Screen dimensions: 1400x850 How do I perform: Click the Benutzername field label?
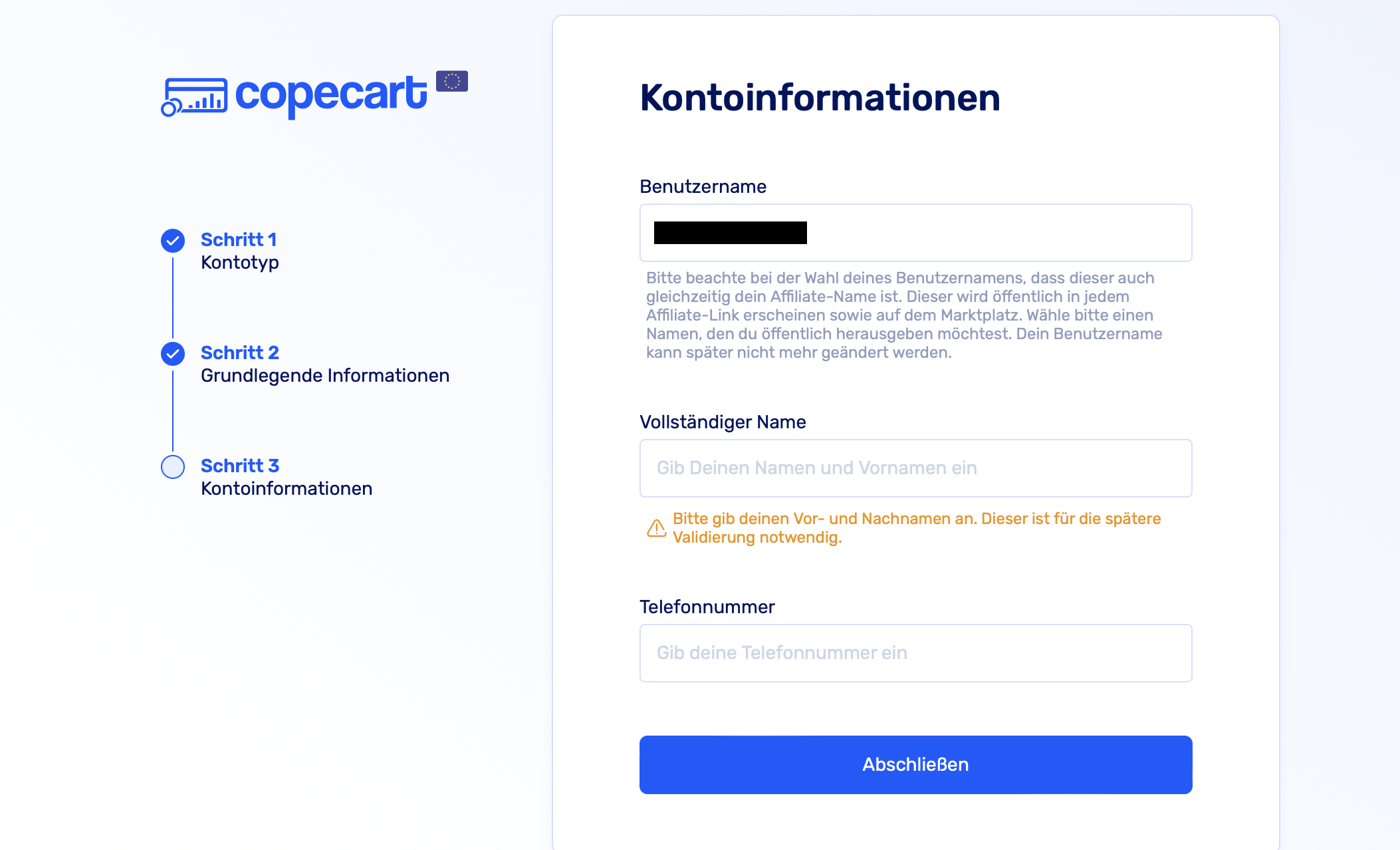[703, 187]
